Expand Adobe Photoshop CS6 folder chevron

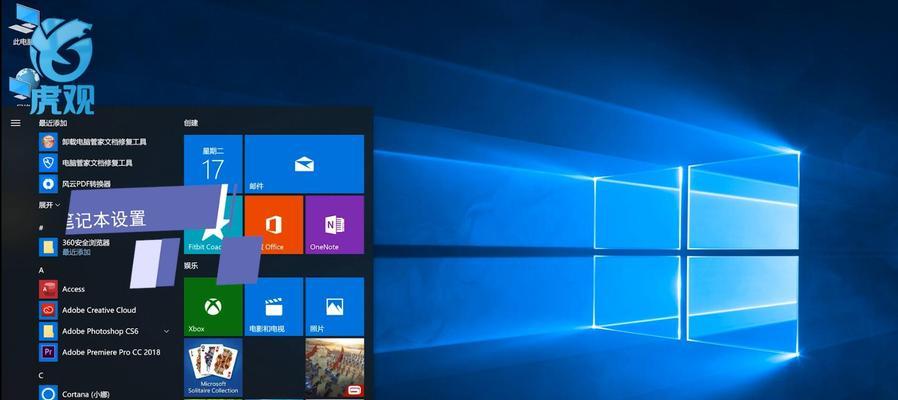pyautogui.click(x=166, y=331)
